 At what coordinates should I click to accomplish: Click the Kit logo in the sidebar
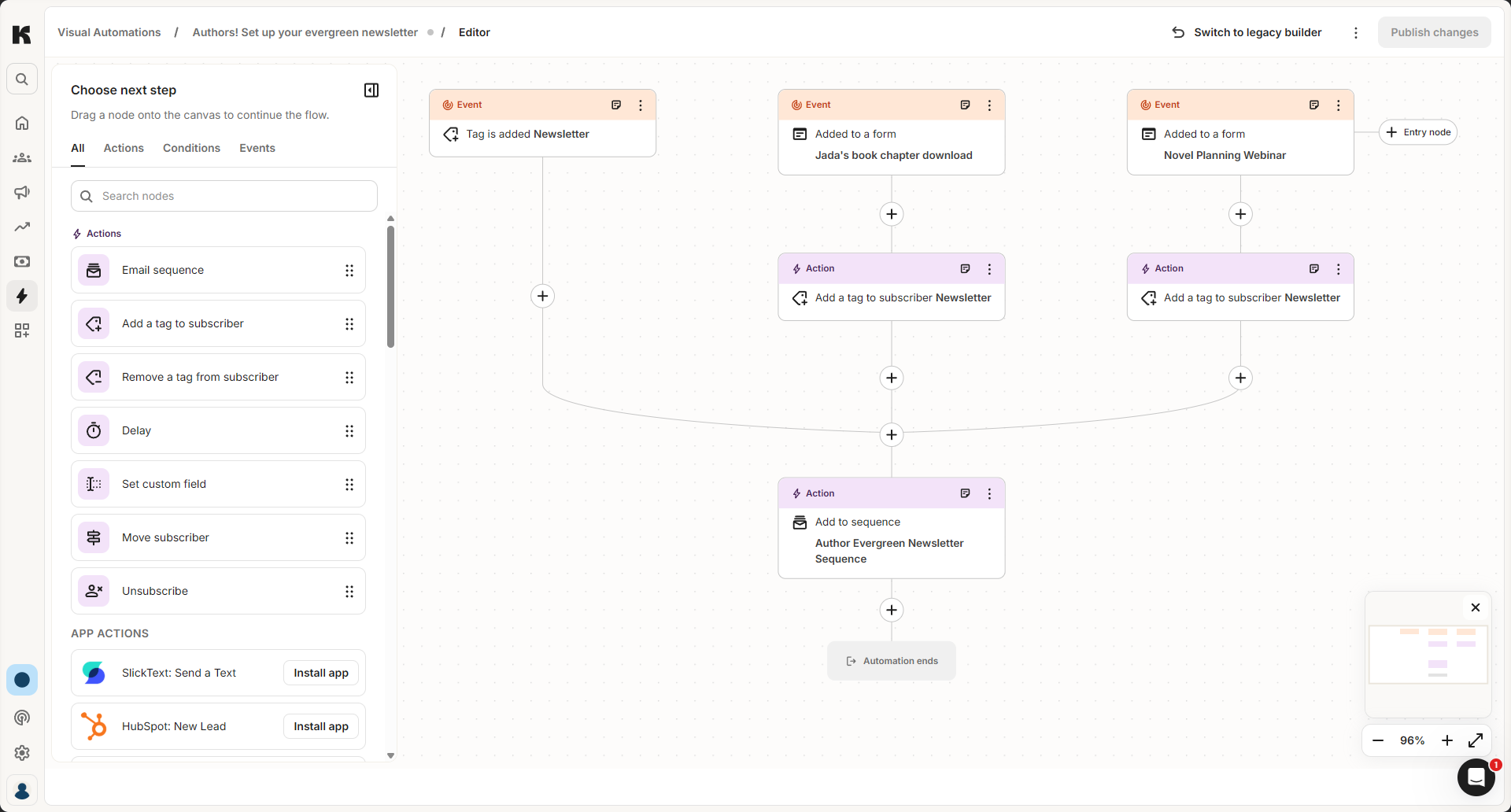[x=22, y=34]
